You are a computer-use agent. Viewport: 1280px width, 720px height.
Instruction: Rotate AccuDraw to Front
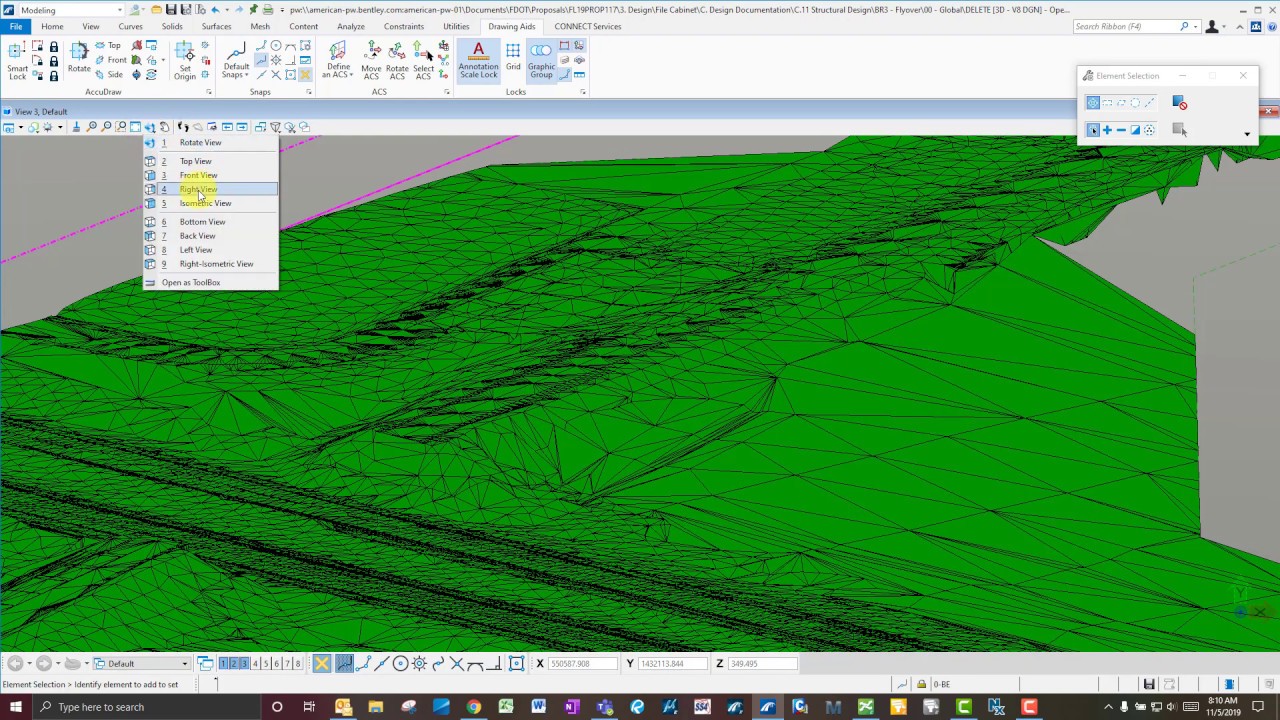111,60
